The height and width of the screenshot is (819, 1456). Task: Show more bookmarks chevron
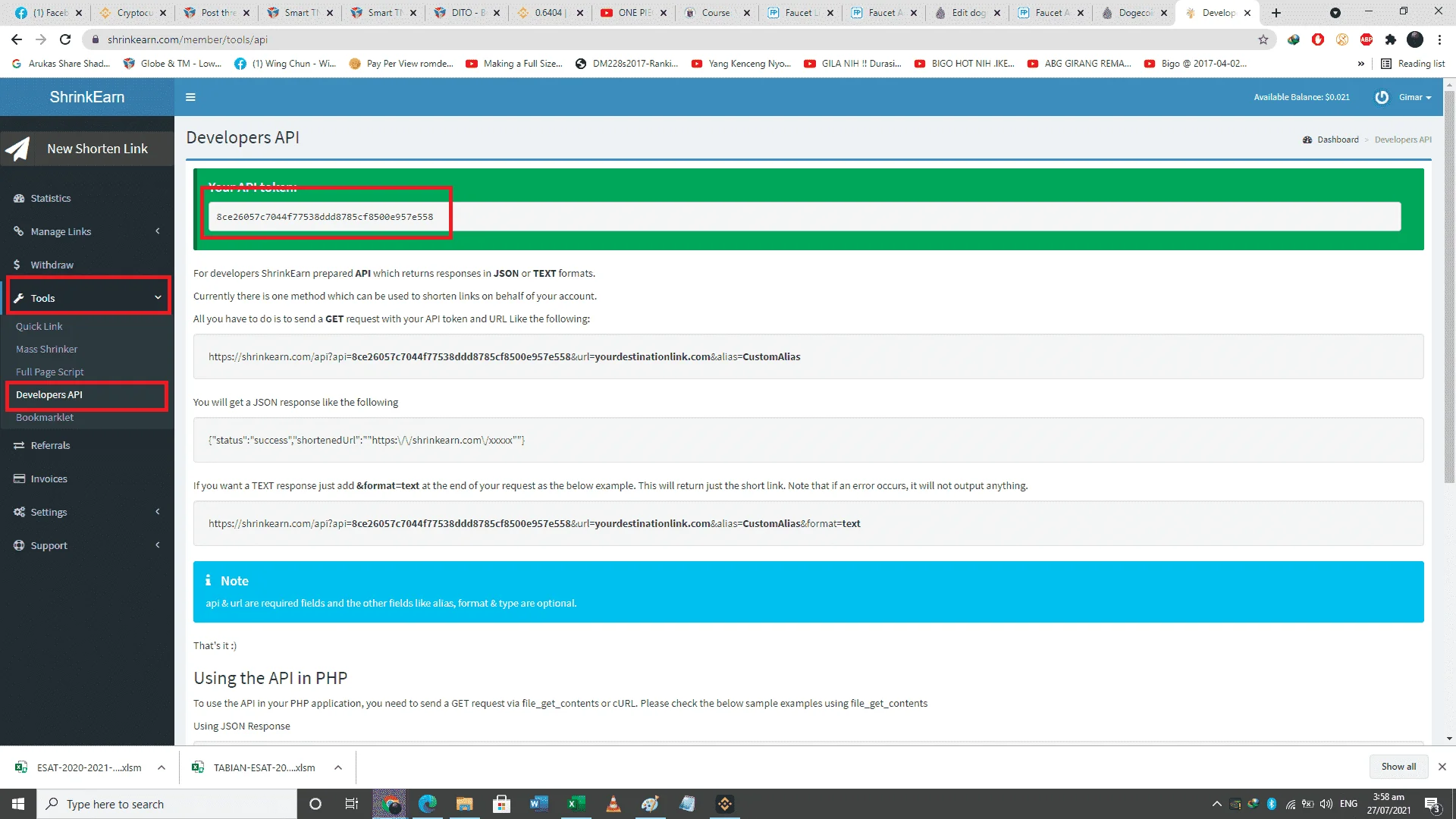point(1361,64)
